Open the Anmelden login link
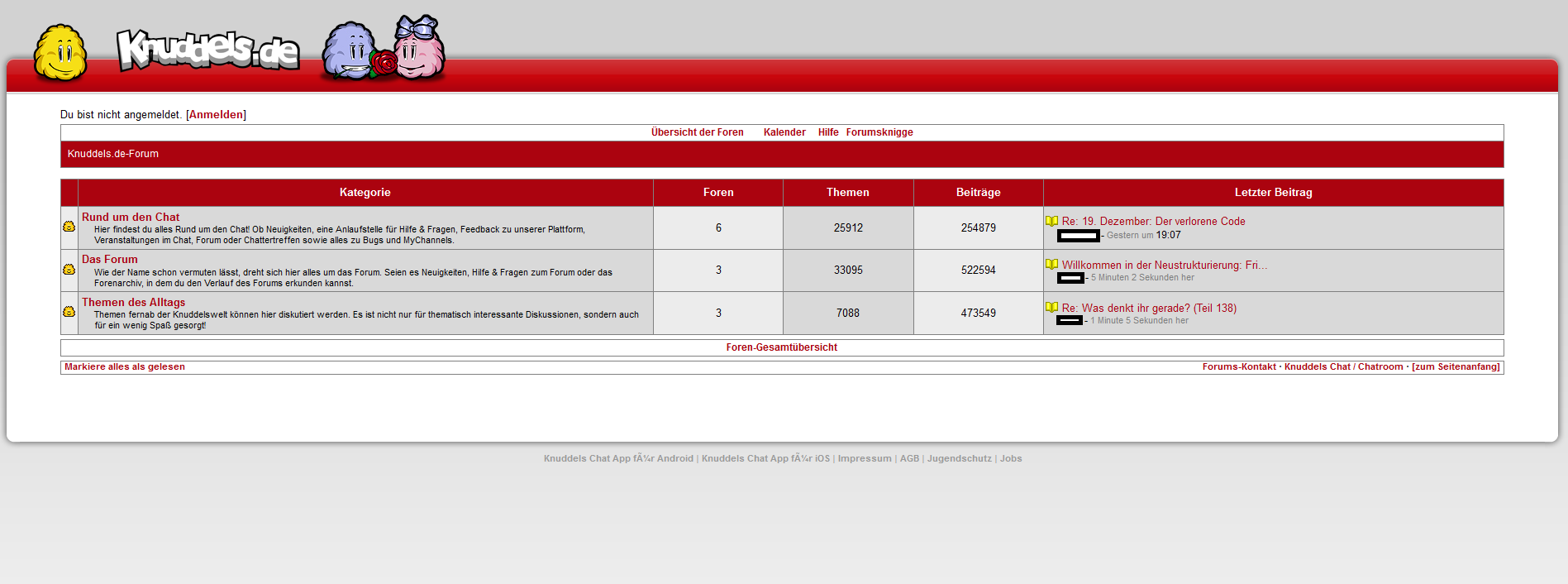 [216, 115]
